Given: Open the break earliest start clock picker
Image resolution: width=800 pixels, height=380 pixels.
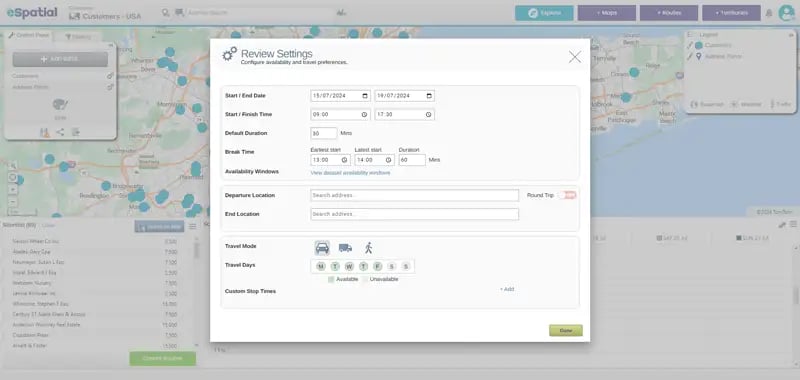Looking at the screenshot, I should pos(344,160).
